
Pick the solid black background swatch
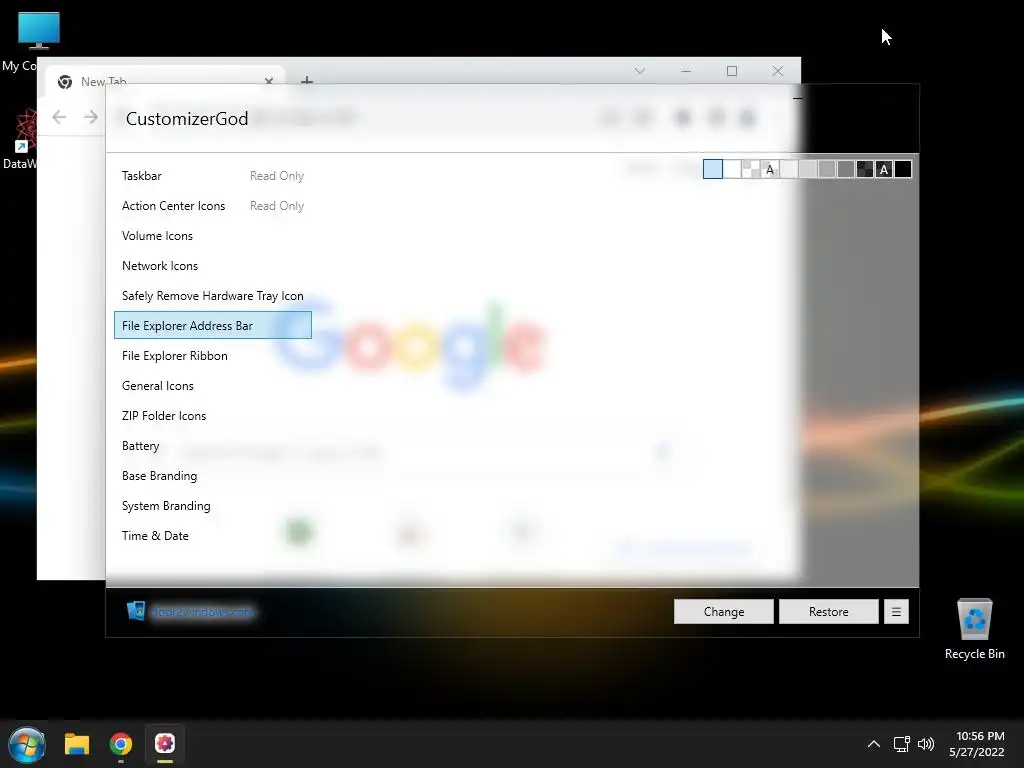pos(903,169)
